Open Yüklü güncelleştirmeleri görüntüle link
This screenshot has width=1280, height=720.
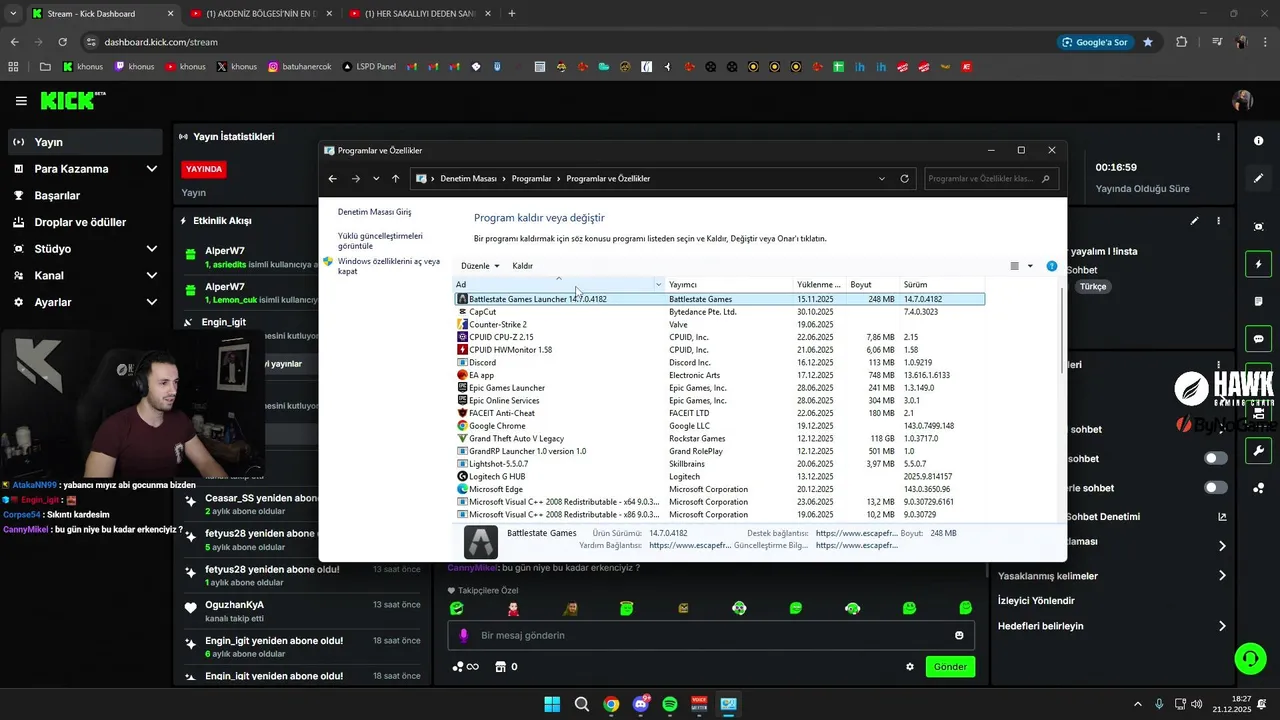(x=380, y=241)
